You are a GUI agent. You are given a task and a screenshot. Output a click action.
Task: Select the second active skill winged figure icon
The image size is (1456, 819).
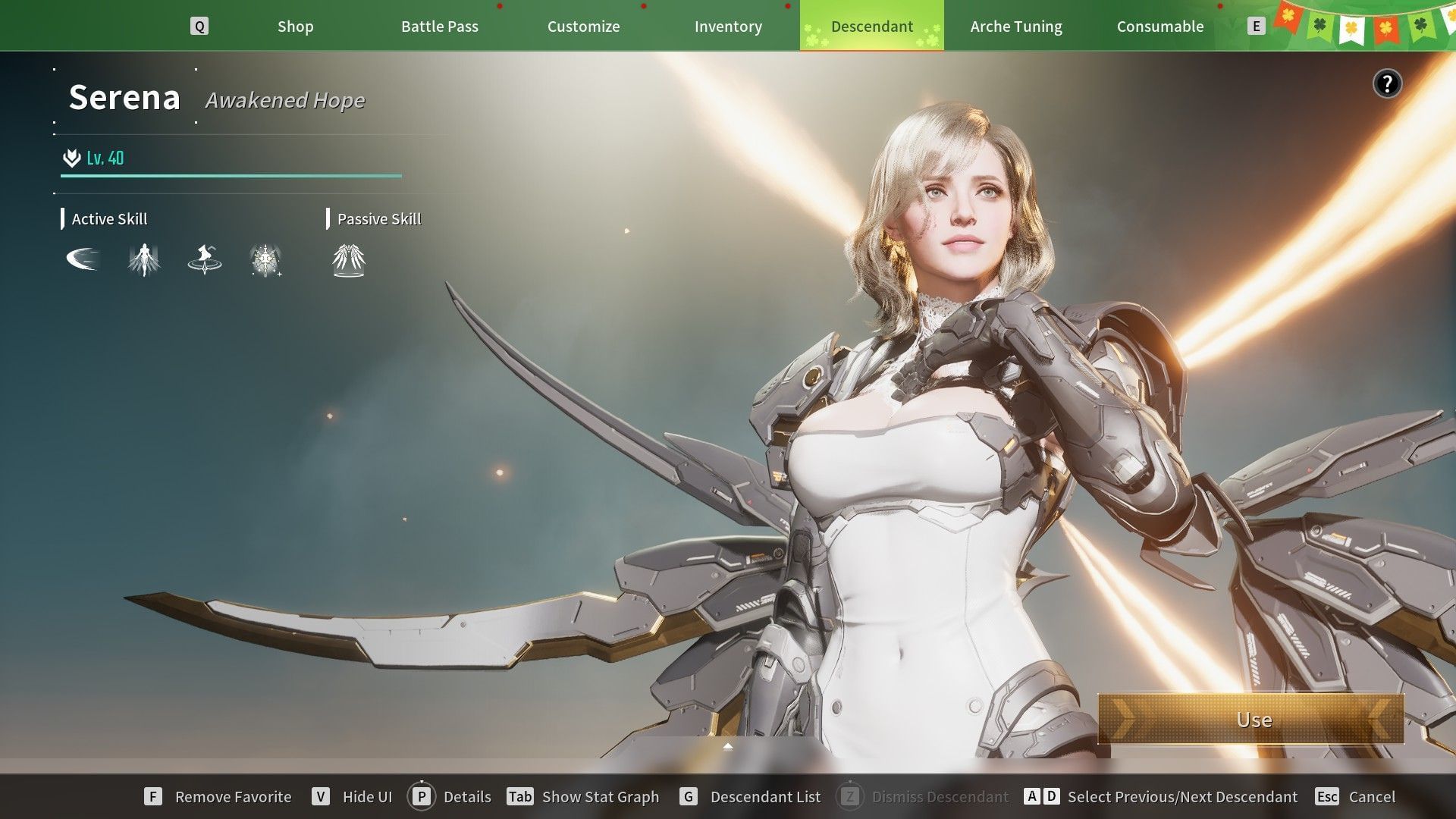[144, 259]
